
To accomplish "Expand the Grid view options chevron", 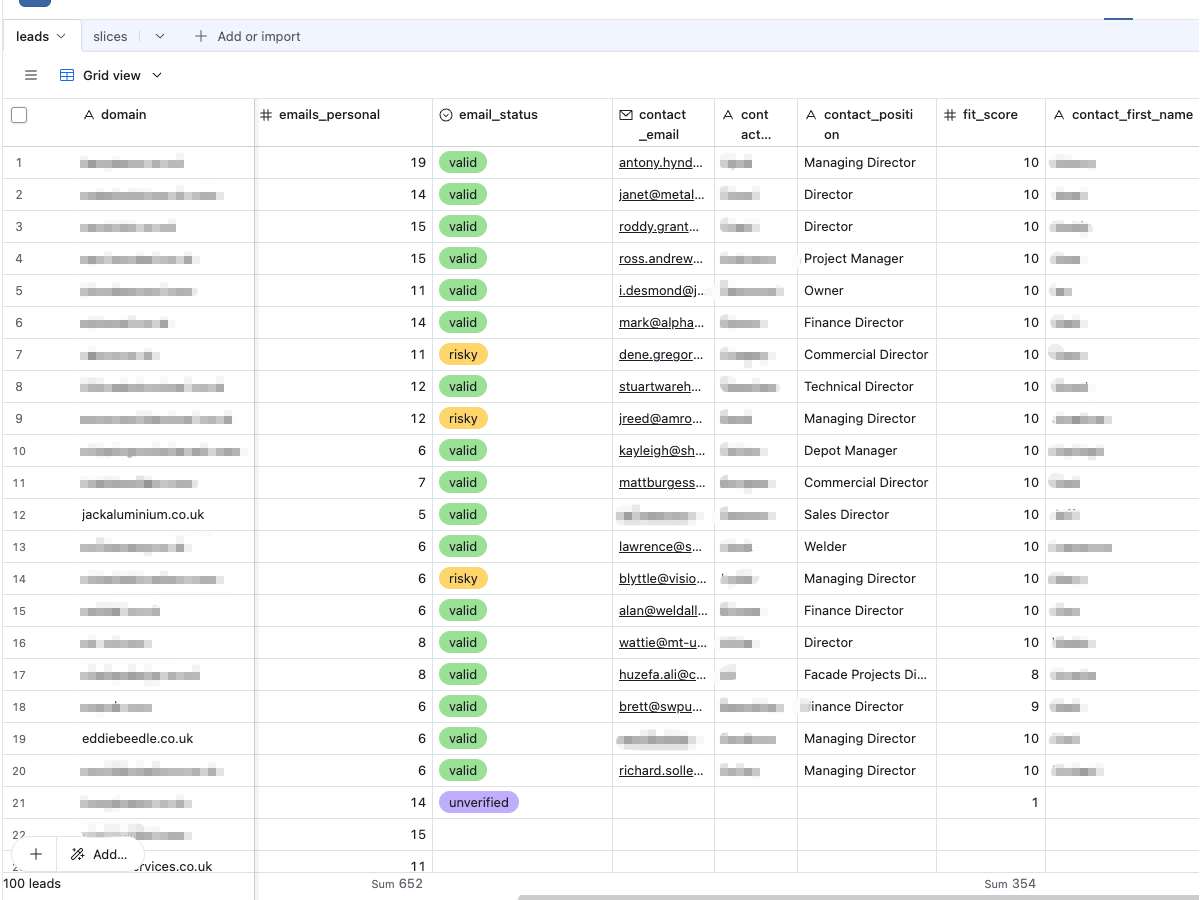I will [157, 75].
